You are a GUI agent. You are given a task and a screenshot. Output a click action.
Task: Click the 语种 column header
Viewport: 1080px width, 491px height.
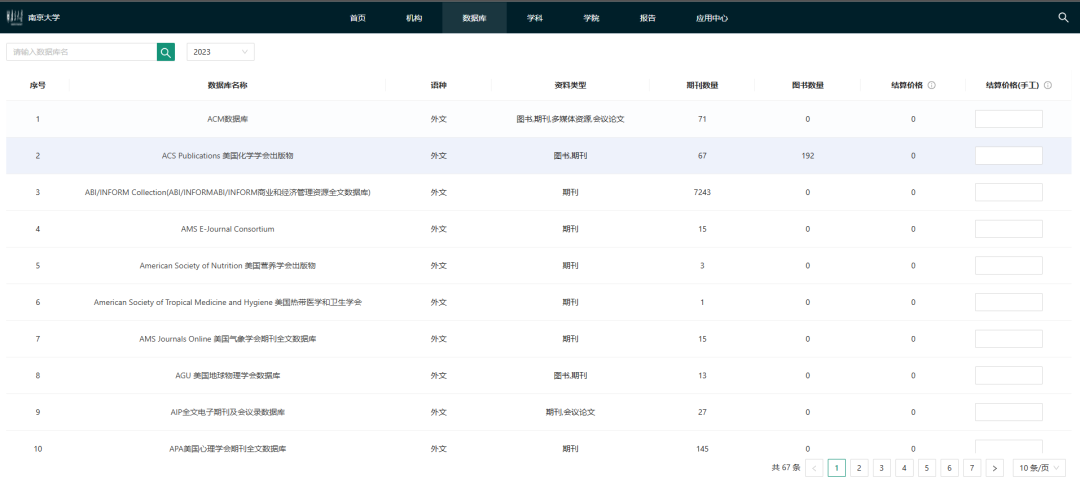click(x=439, y=85)
